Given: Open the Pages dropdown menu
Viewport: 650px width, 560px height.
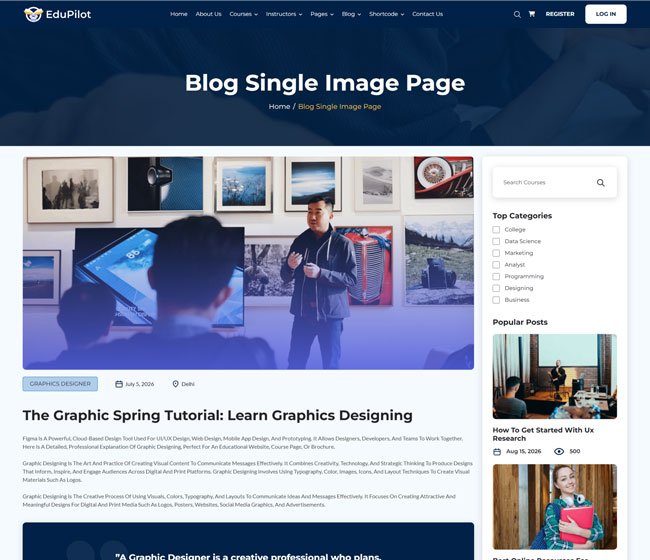Looking at the screenshot, I should (x=322, y=14).
